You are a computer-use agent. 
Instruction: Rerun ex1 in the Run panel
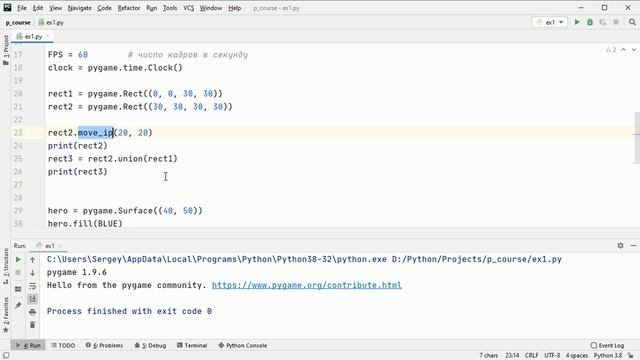coord(18,260)
